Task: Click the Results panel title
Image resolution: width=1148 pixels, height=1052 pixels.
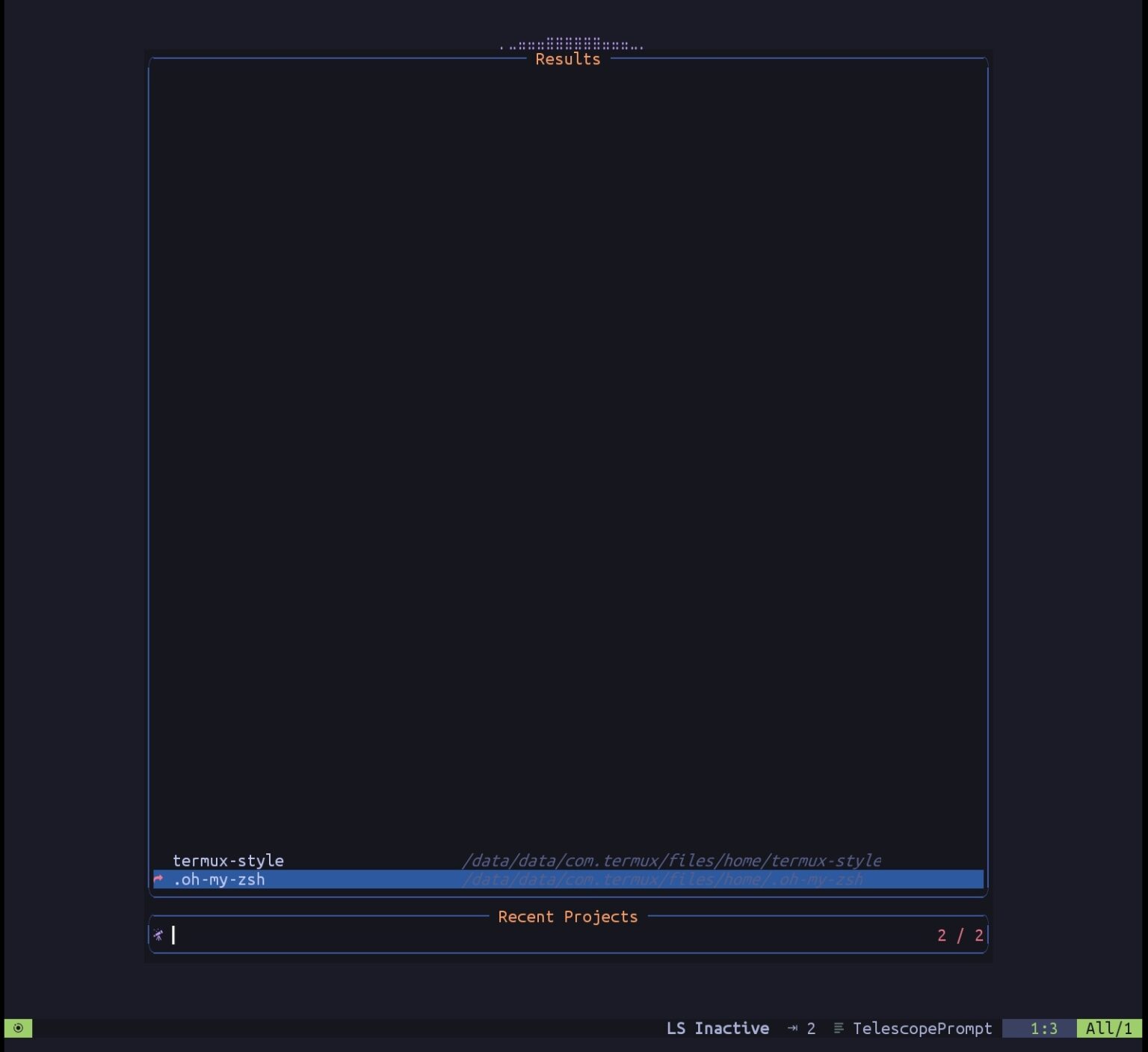Action: [568, 59]
